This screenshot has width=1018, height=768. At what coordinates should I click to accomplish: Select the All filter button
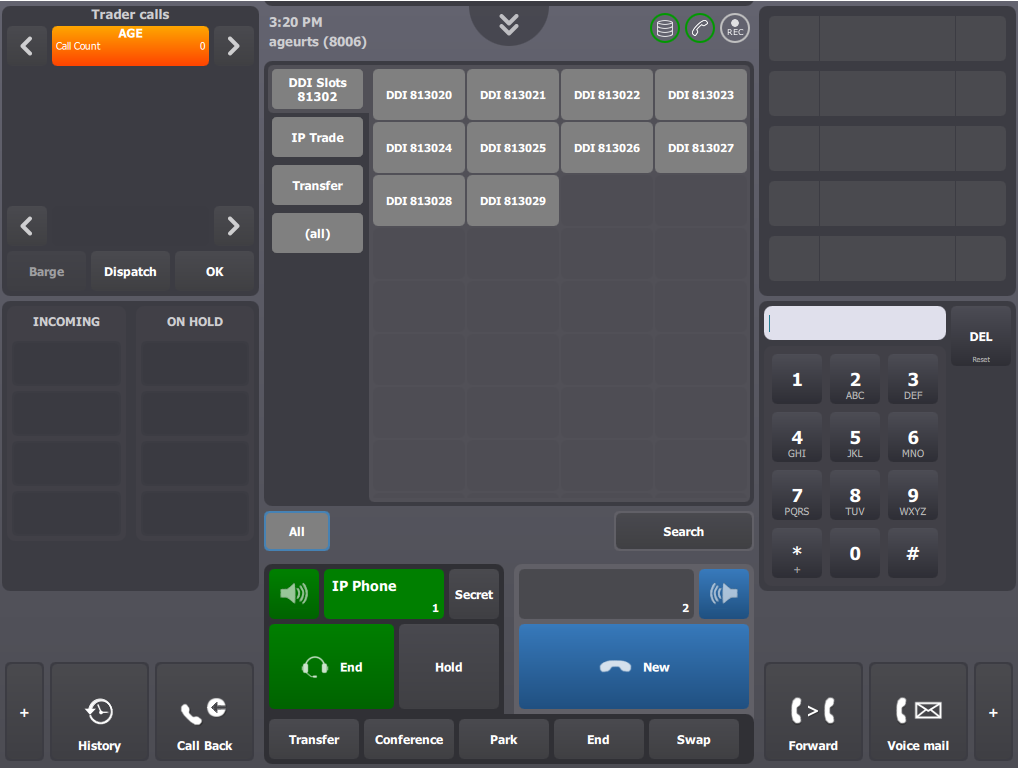(x=297, y=531)
